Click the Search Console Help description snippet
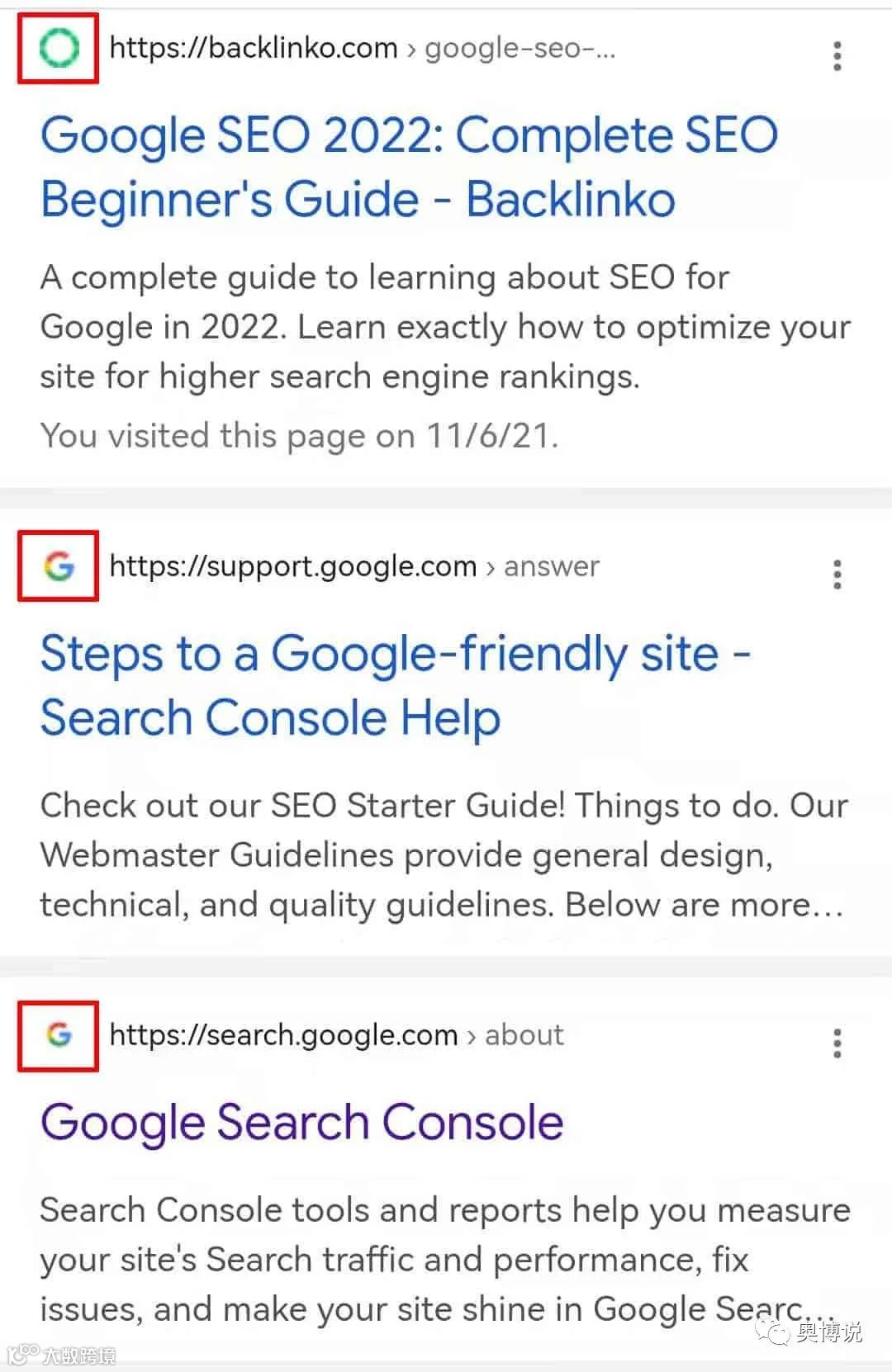The image size is (892, 1372). point(444,855)
